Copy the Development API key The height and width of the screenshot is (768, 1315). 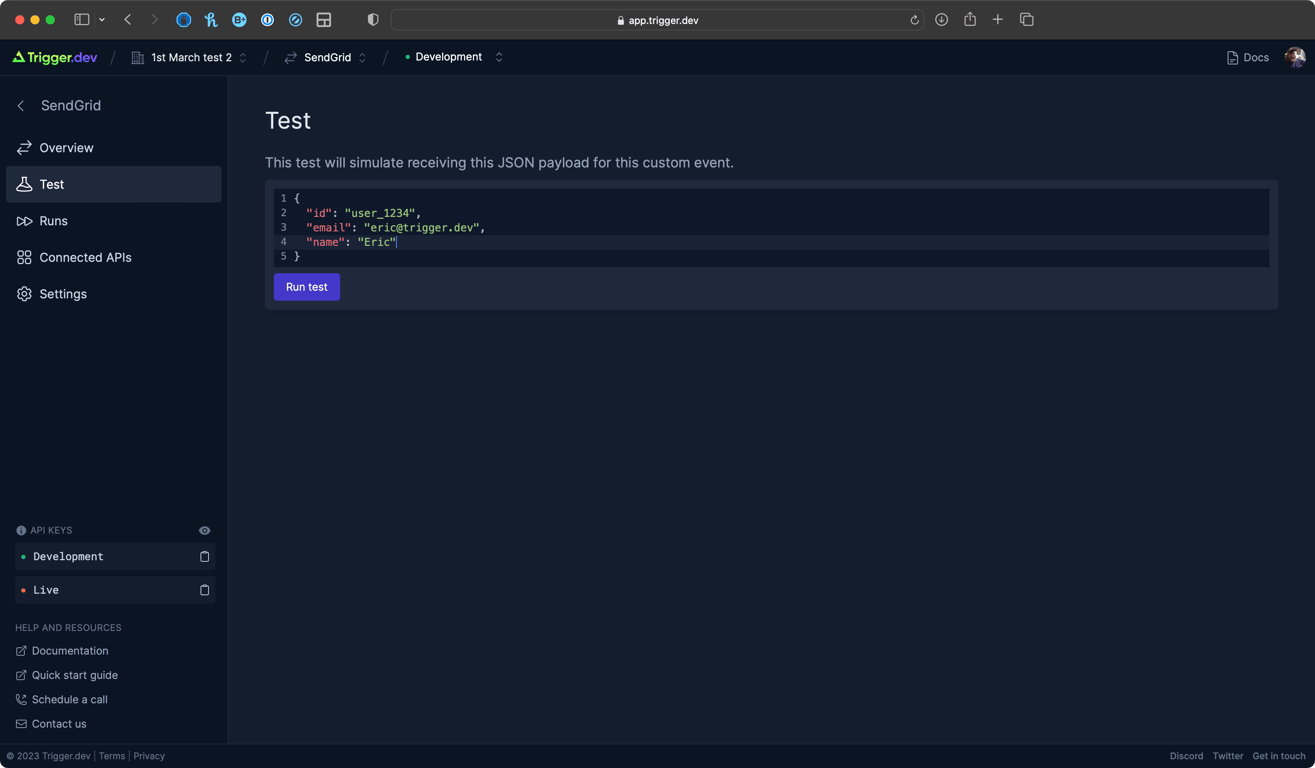pos(204,556)
